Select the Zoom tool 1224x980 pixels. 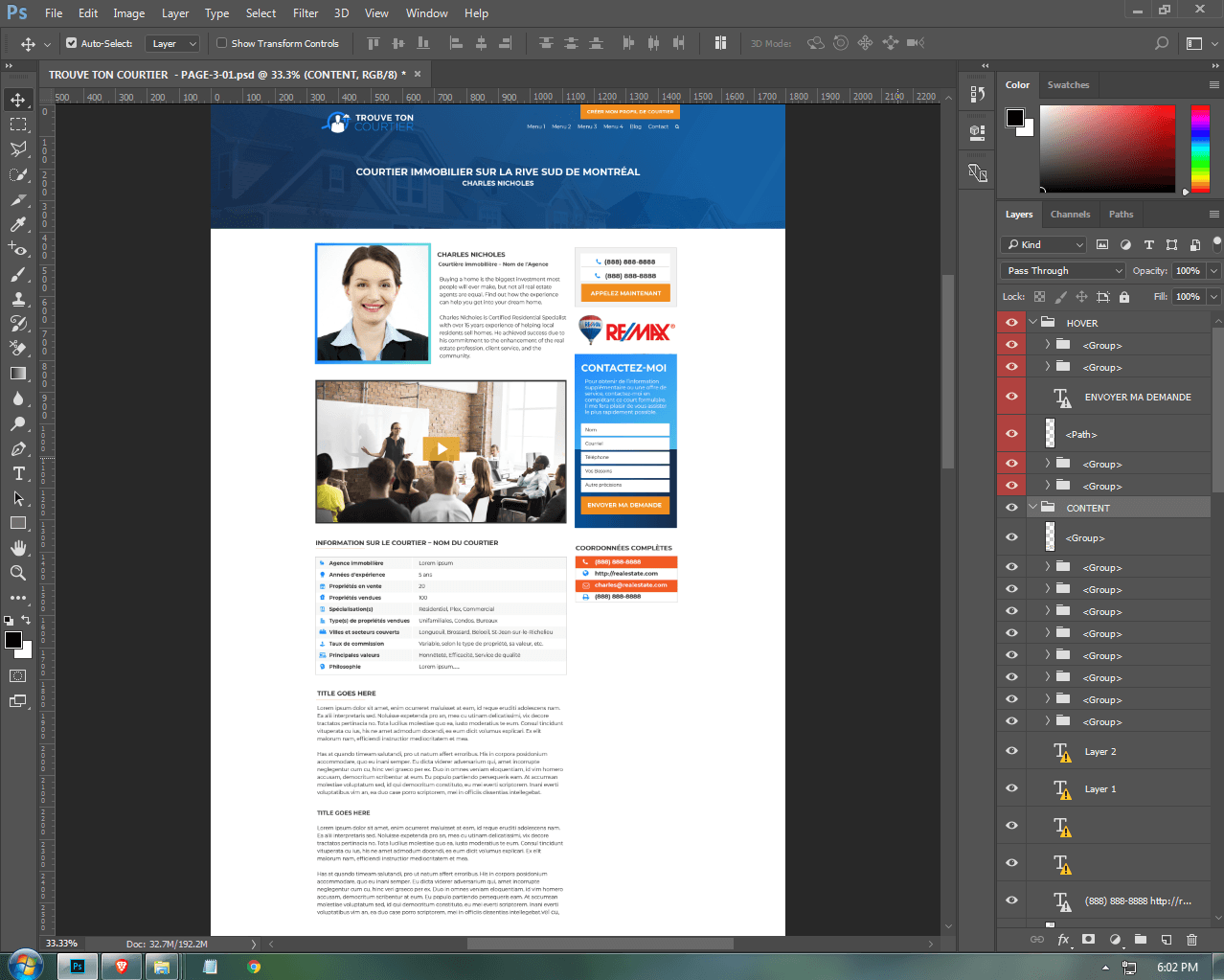pyautogui.click(x=18, y=573)
